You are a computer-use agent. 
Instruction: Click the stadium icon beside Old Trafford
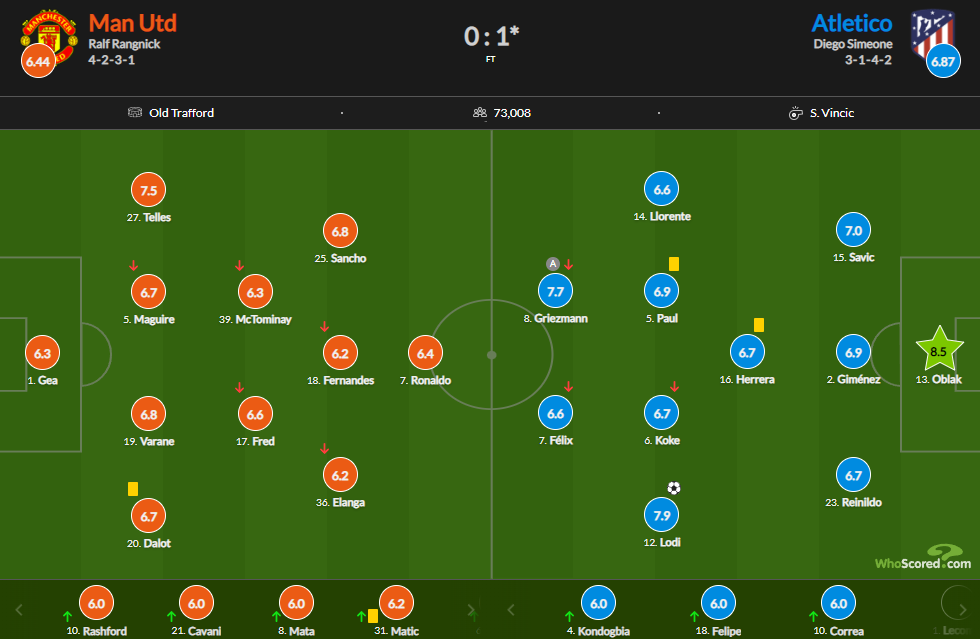135,113
